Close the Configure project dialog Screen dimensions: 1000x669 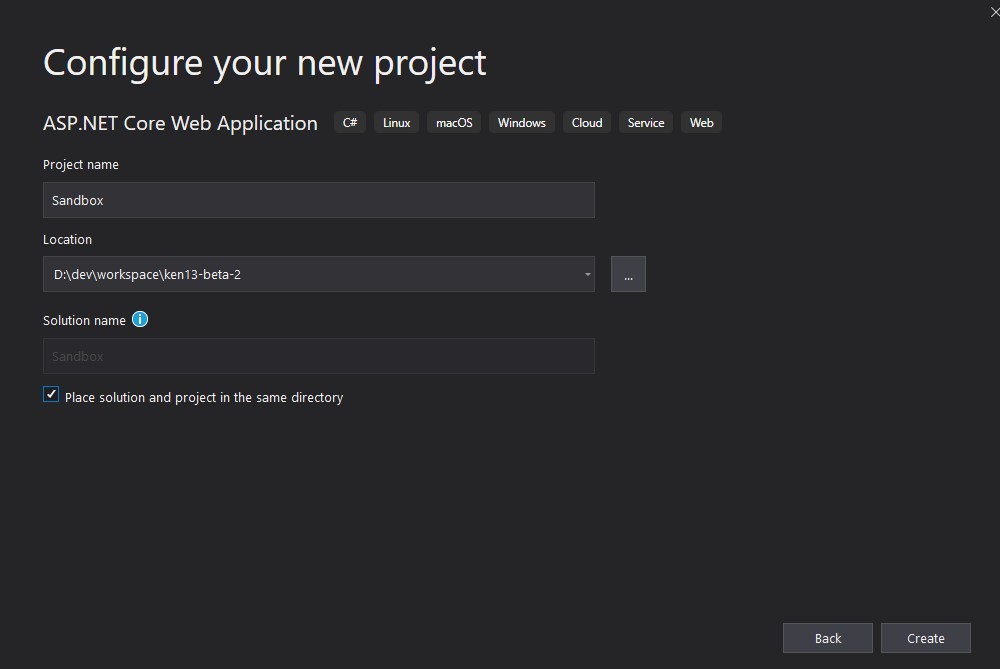point(994,12)
